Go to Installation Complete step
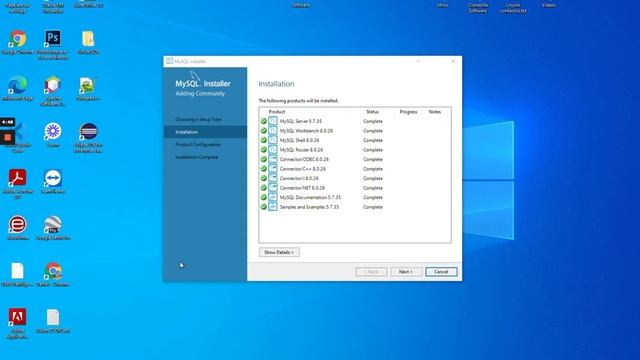Screen dimensions: 640x360 pyautogui.click(x=197, y=157)
